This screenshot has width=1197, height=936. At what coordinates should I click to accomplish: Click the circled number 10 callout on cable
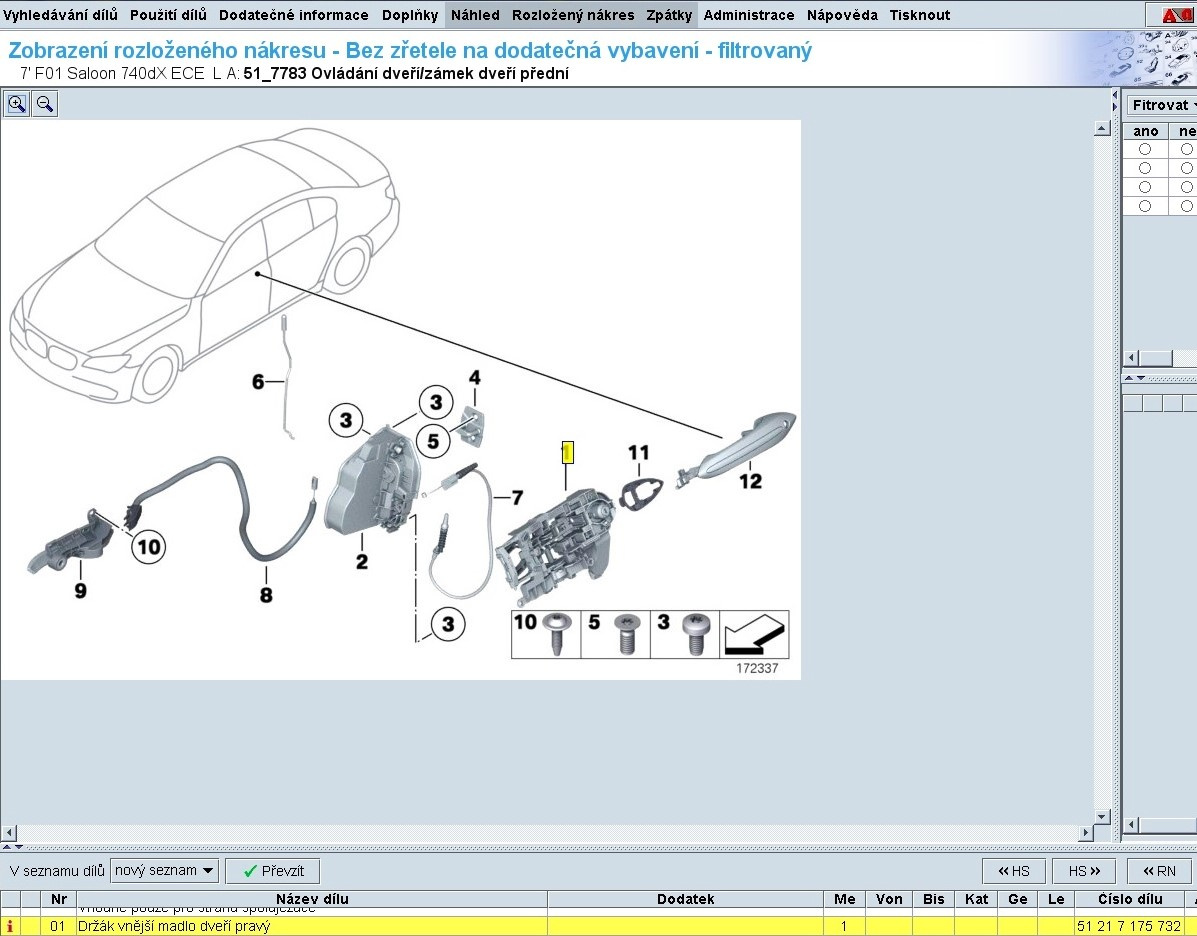point(148,546)
